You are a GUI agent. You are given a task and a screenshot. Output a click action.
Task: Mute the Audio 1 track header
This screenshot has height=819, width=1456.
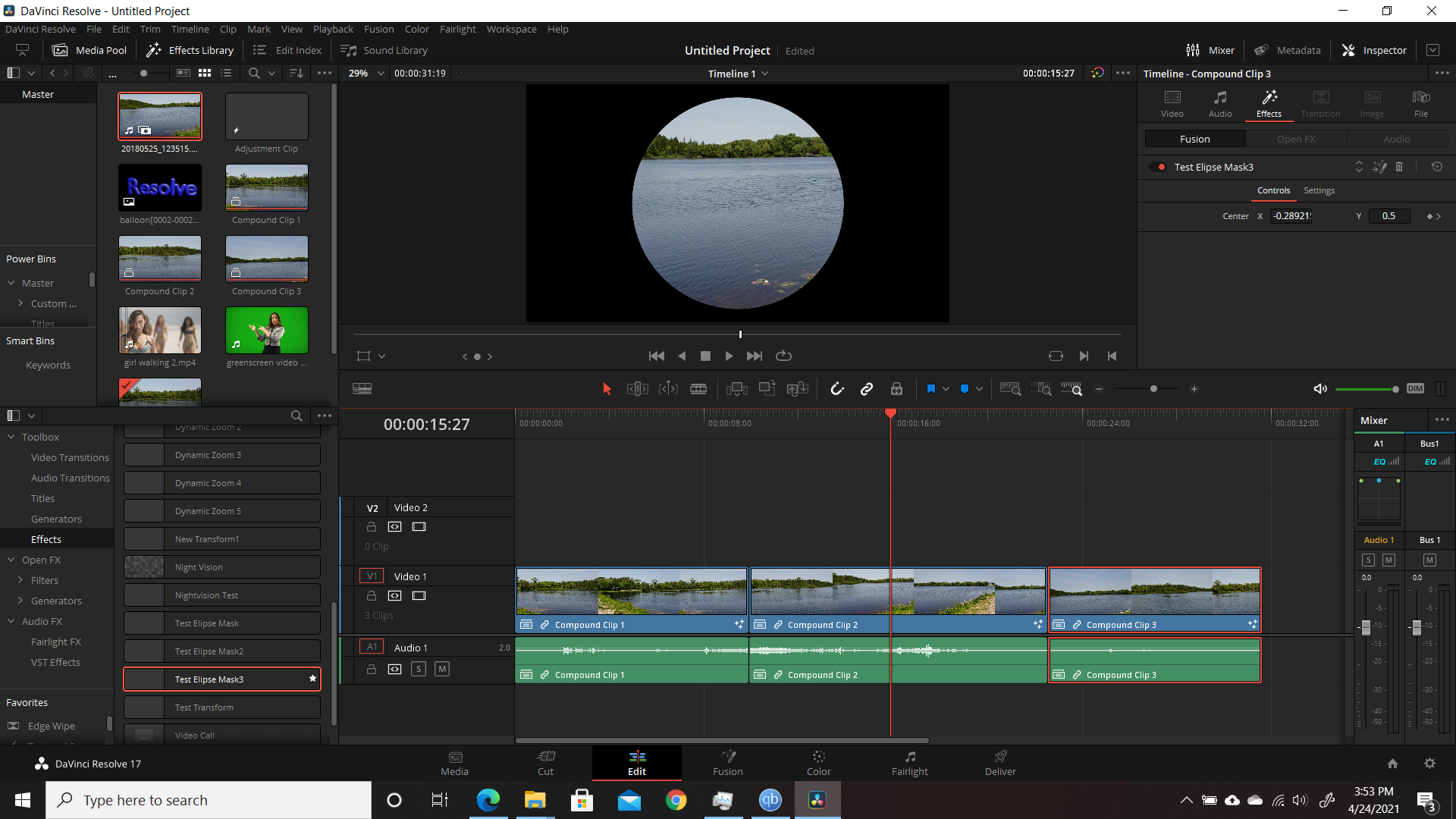442,669
